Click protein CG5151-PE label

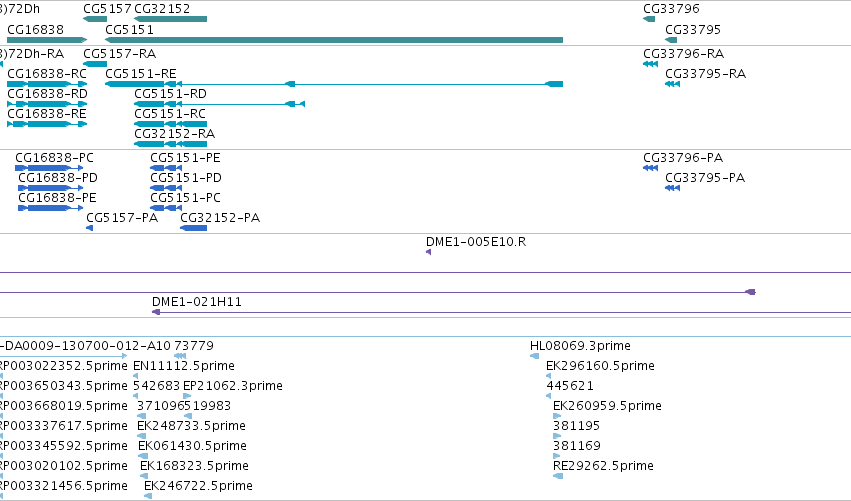pos(185,158)
